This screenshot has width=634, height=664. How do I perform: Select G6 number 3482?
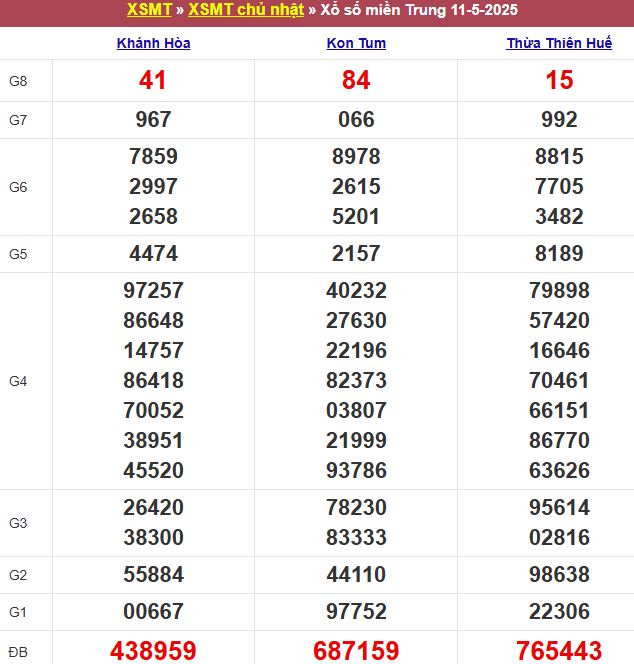coord(559,216)
